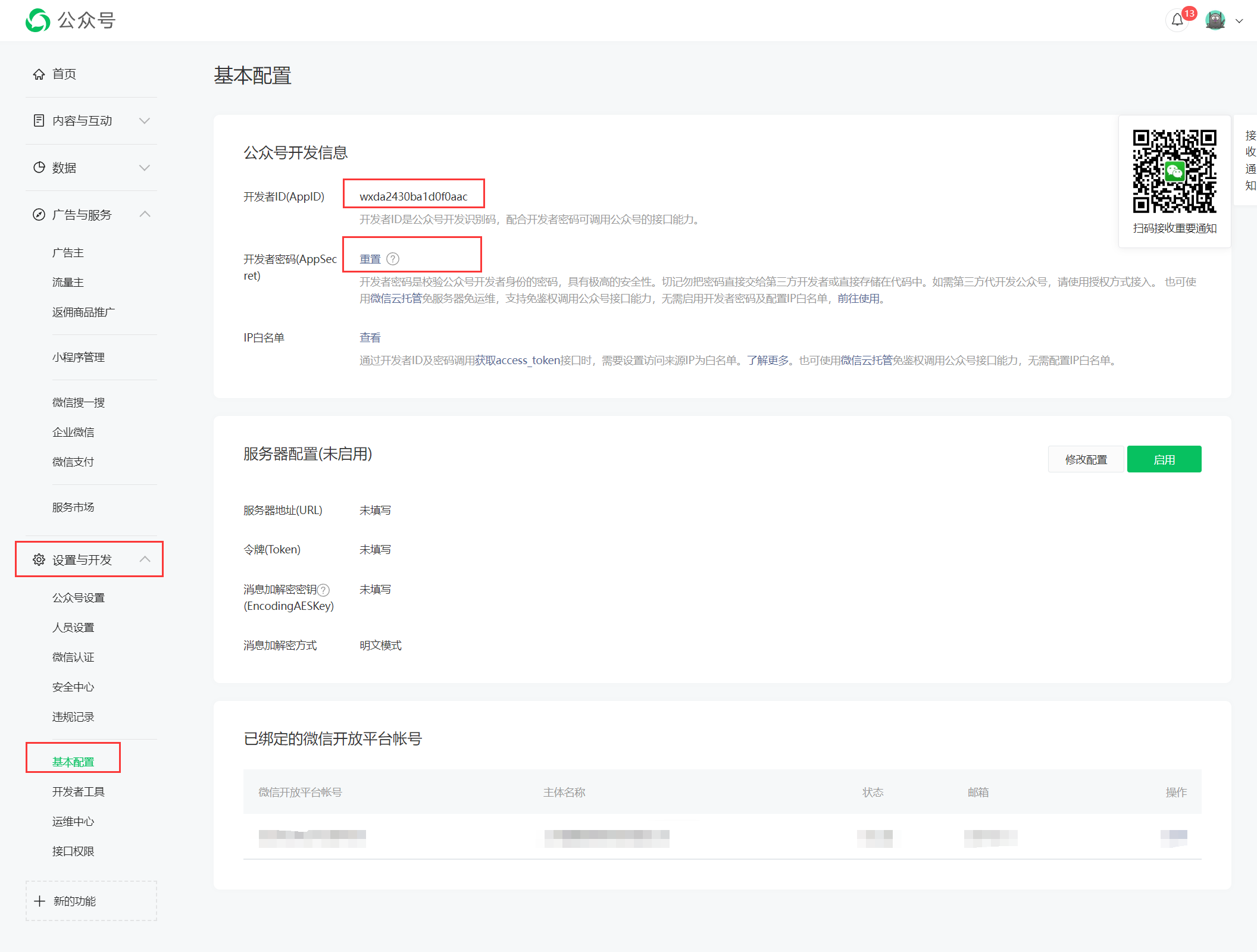Click the 了解更多 link
This screenshot has width=1257, height=952.
click(x=768, y=361)
